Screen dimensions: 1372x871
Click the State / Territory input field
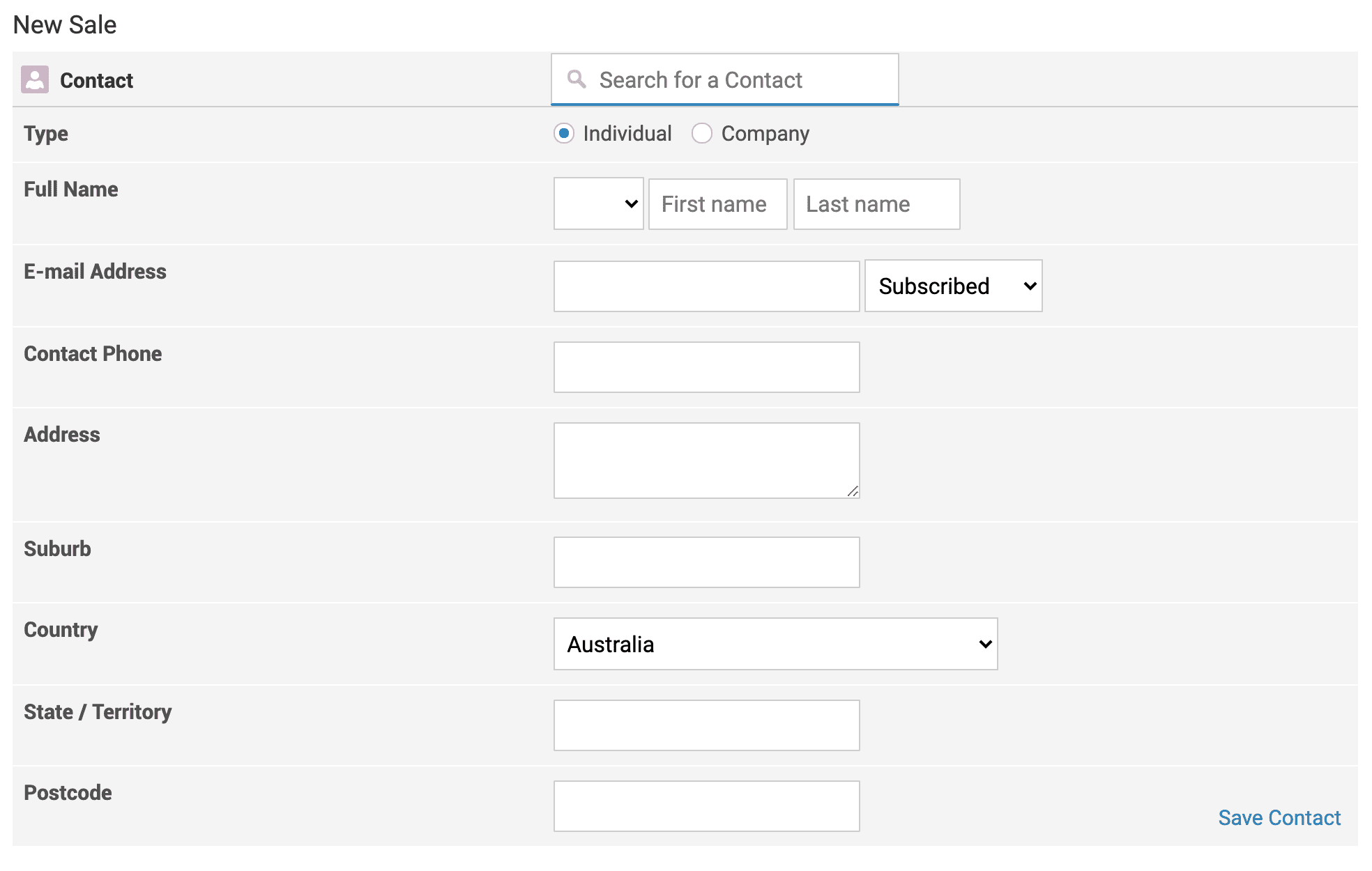pyautogui.click(x=707, y=725)
